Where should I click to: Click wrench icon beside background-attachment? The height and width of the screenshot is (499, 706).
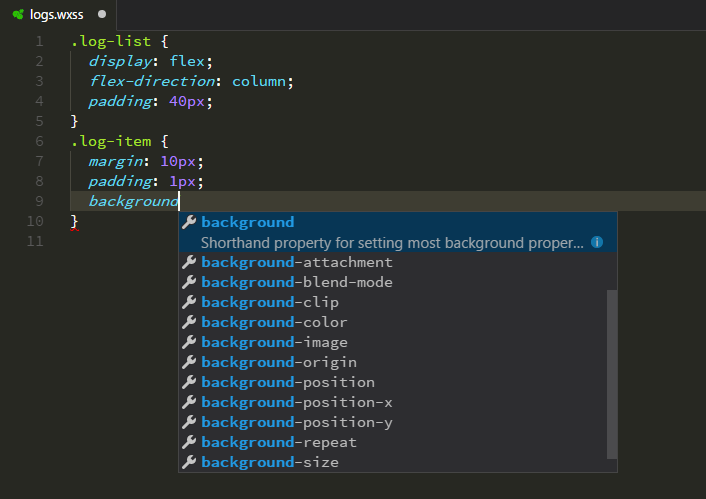tap(189, 262)
